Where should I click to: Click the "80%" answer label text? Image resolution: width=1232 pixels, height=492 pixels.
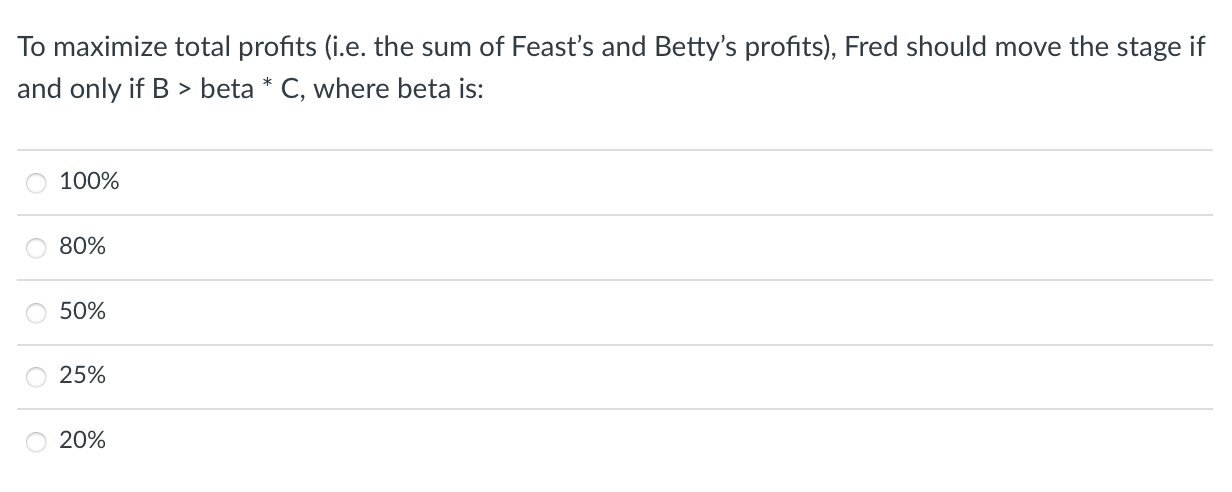83,247
